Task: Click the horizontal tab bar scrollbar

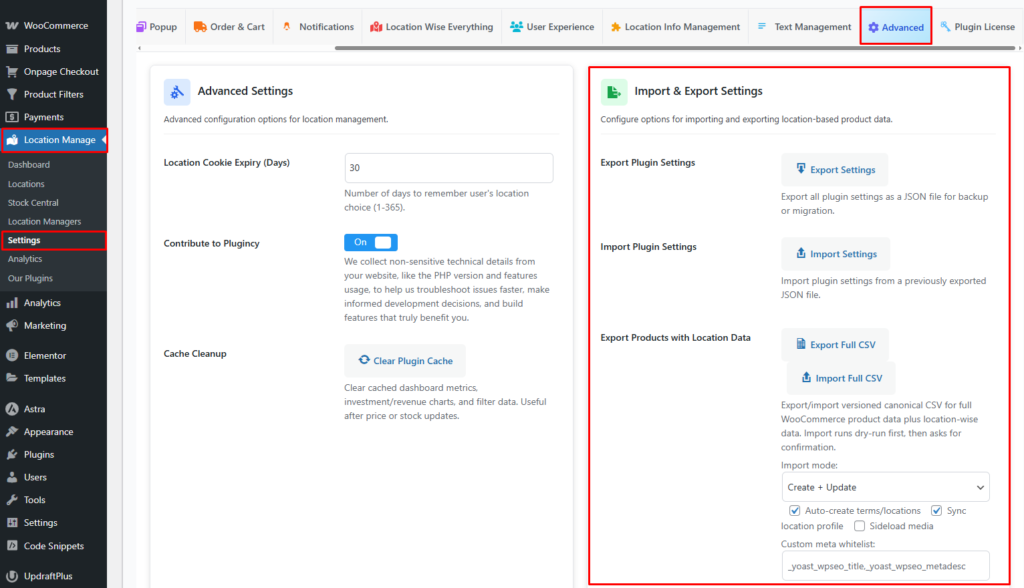Action: pos(600,48)
